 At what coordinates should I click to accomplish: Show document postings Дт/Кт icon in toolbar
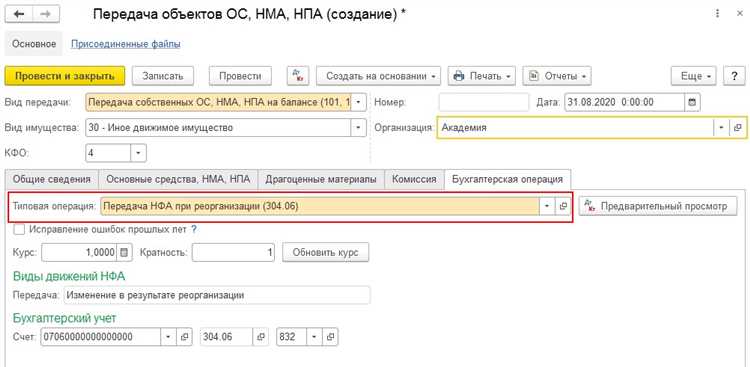tap(298, 76)
